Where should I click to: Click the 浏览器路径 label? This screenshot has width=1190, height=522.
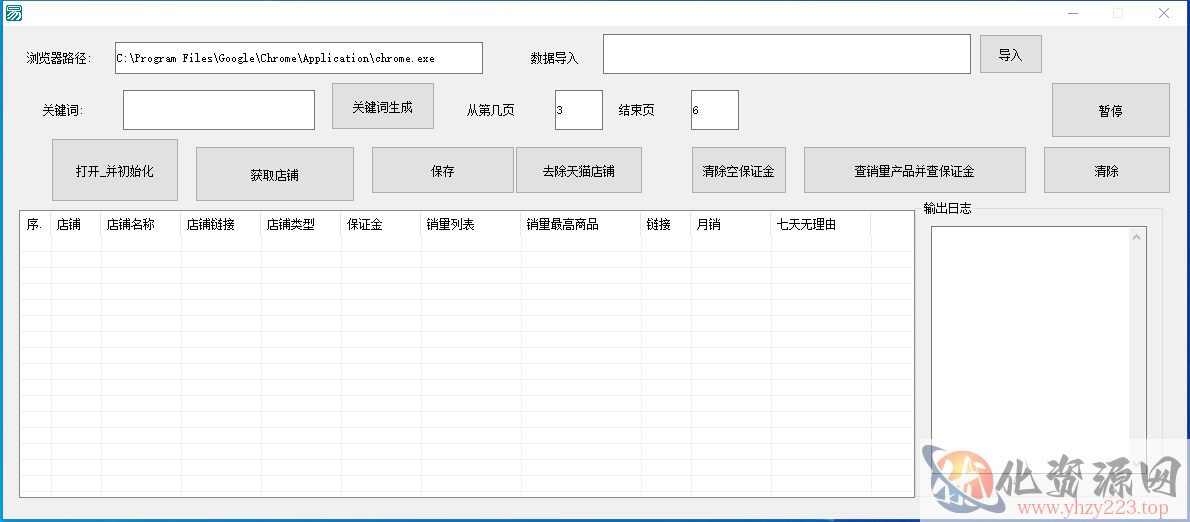[58, 58]
